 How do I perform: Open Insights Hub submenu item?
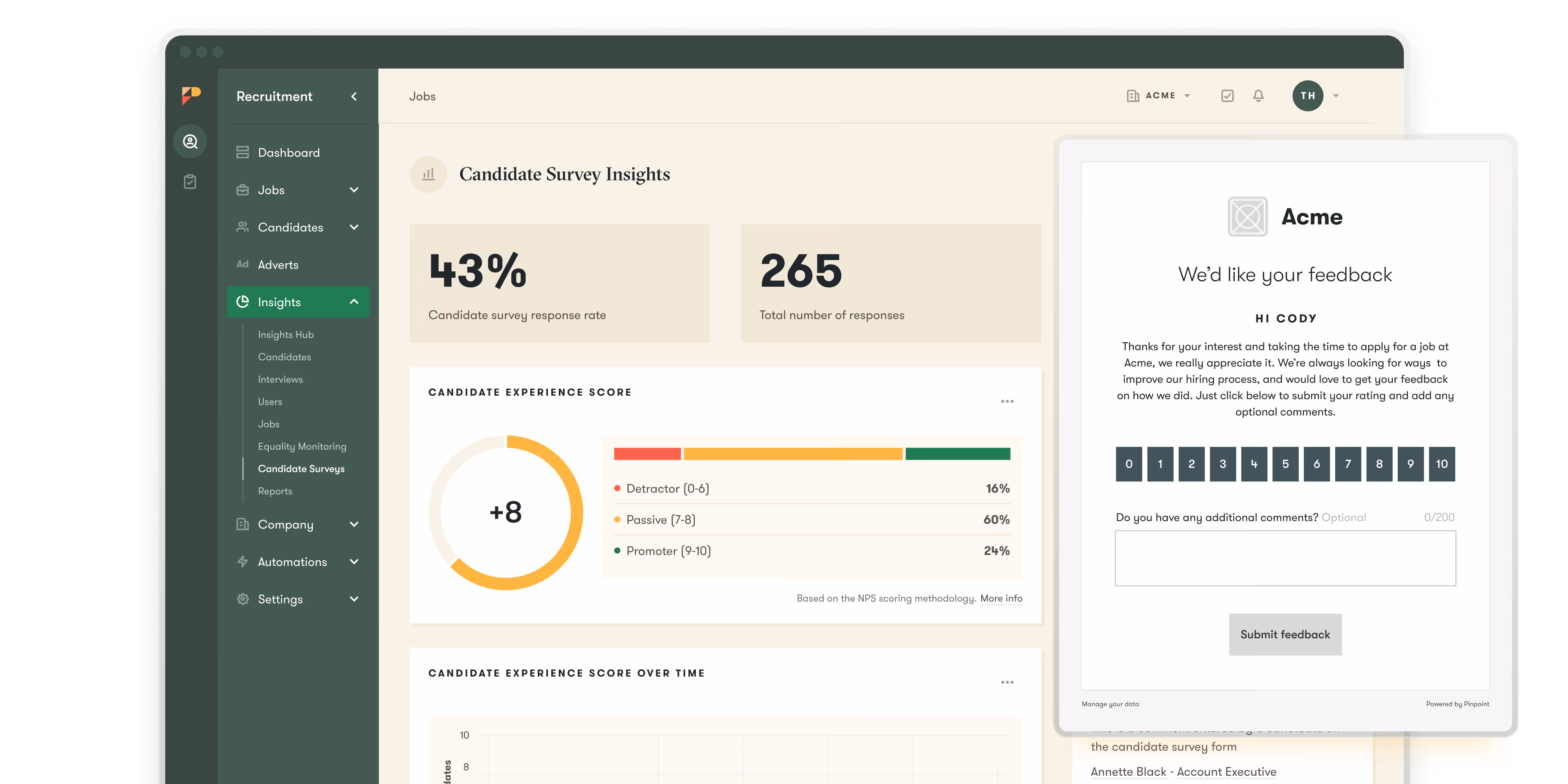click(285, 334)
